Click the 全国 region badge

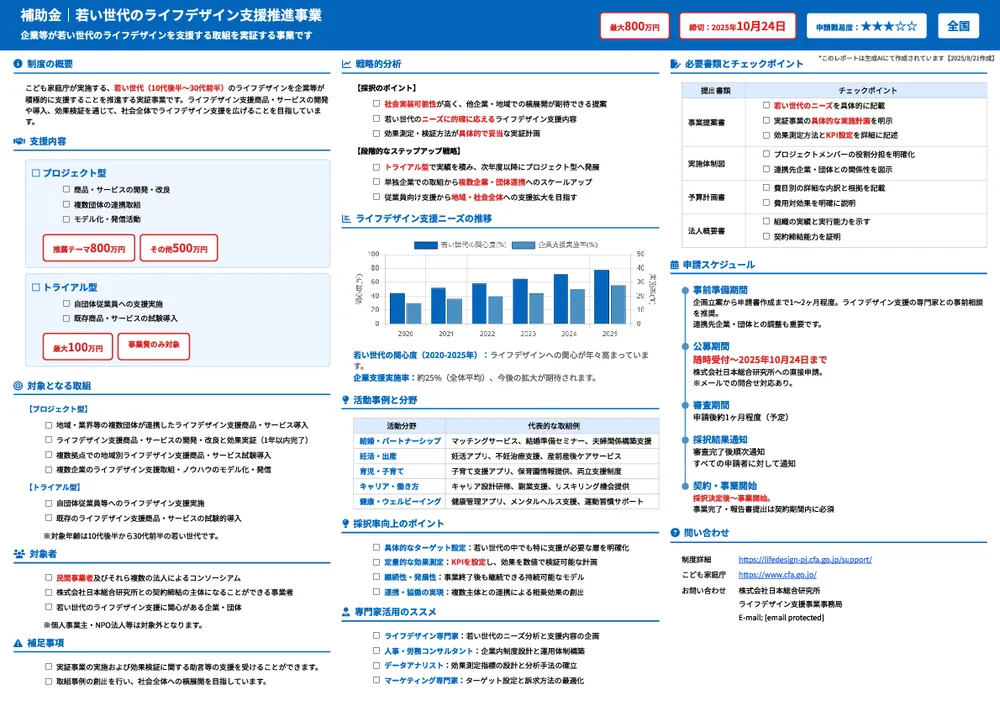(x=959, y=26)
